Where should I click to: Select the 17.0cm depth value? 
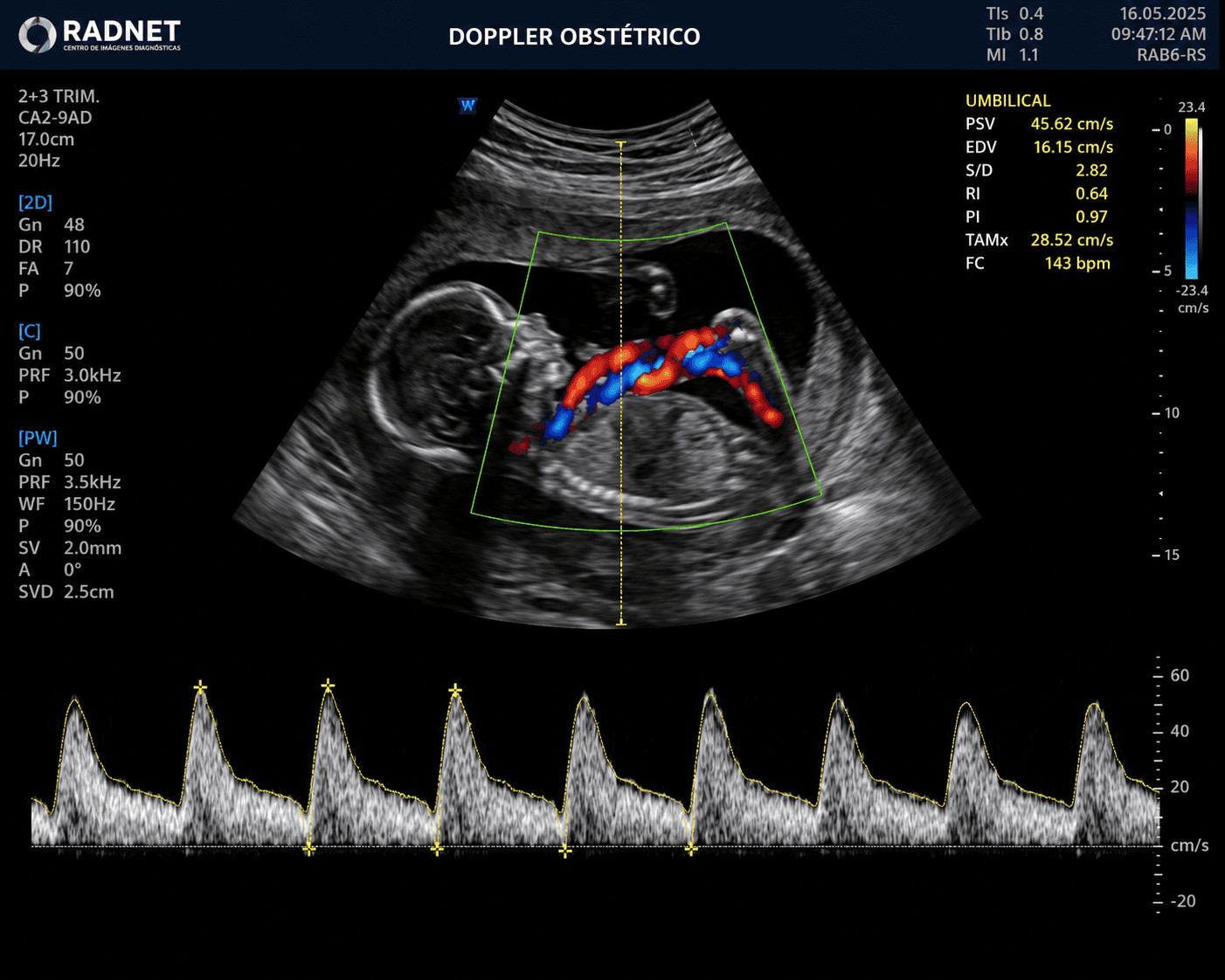[46, 139]
